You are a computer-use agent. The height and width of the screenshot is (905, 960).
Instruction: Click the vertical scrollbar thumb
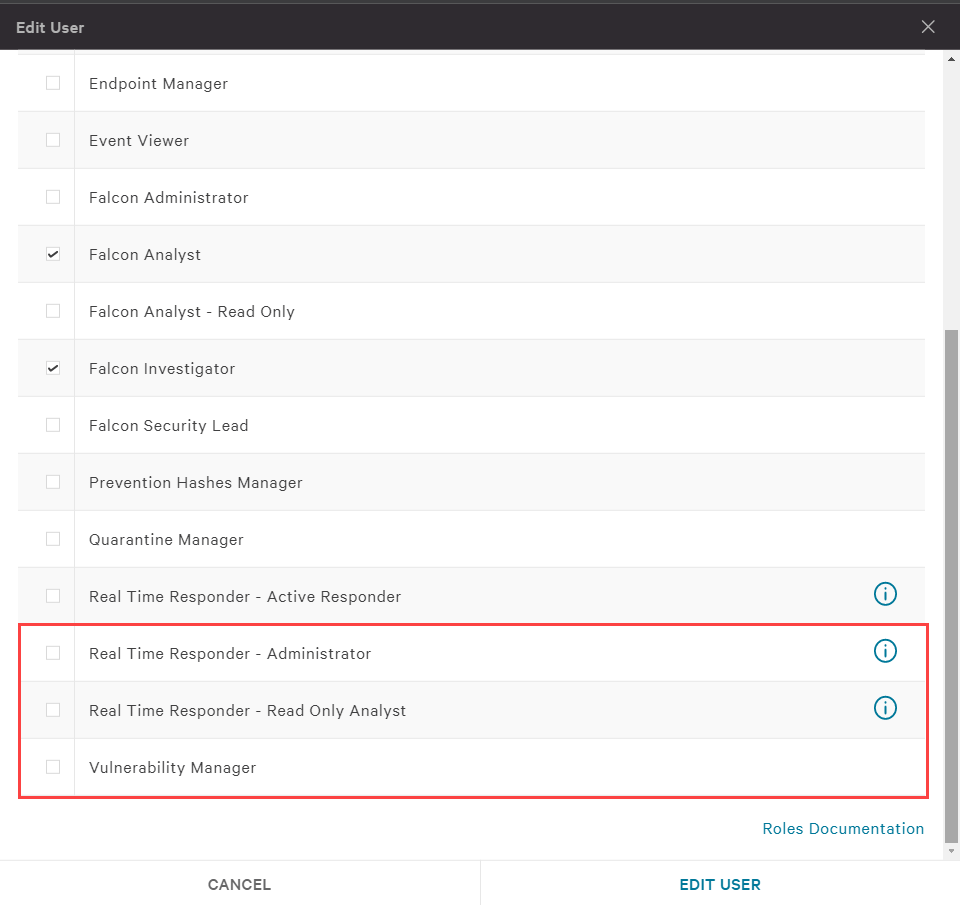(951, 587)
